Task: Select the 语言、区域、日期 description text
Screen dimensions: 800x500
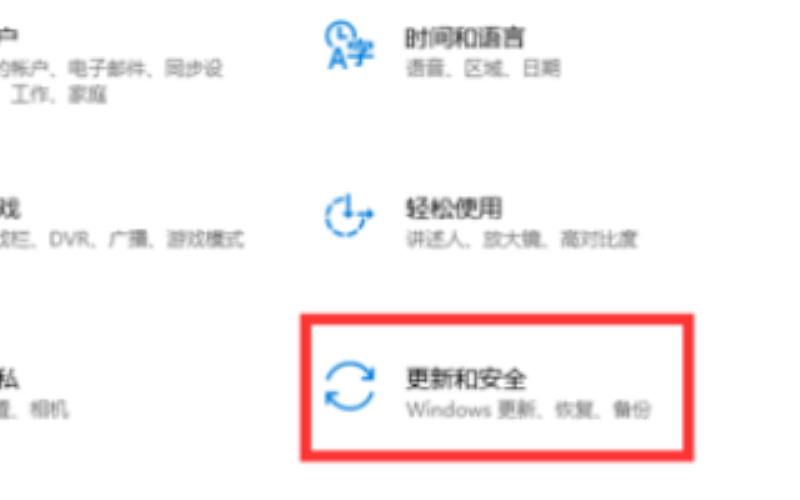Action: click(x=483, y=68)
